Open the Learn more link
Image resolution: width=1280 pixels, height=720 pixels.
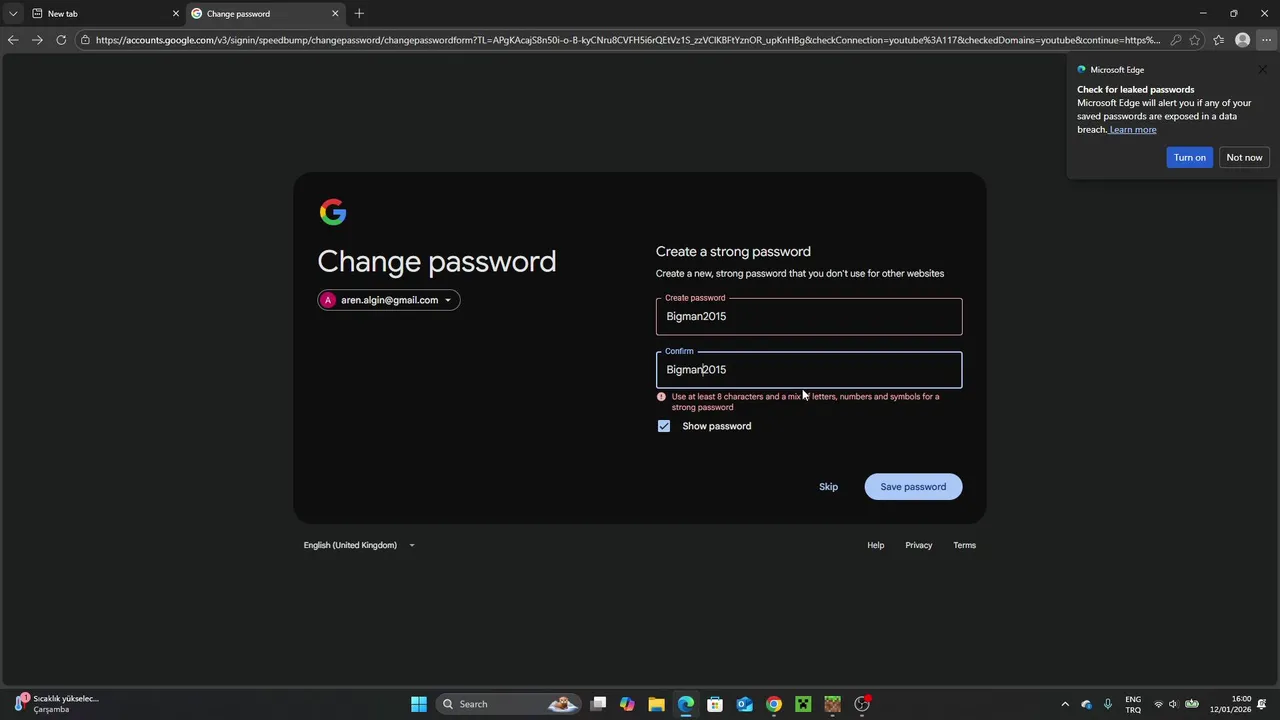tap(1133, 129)
